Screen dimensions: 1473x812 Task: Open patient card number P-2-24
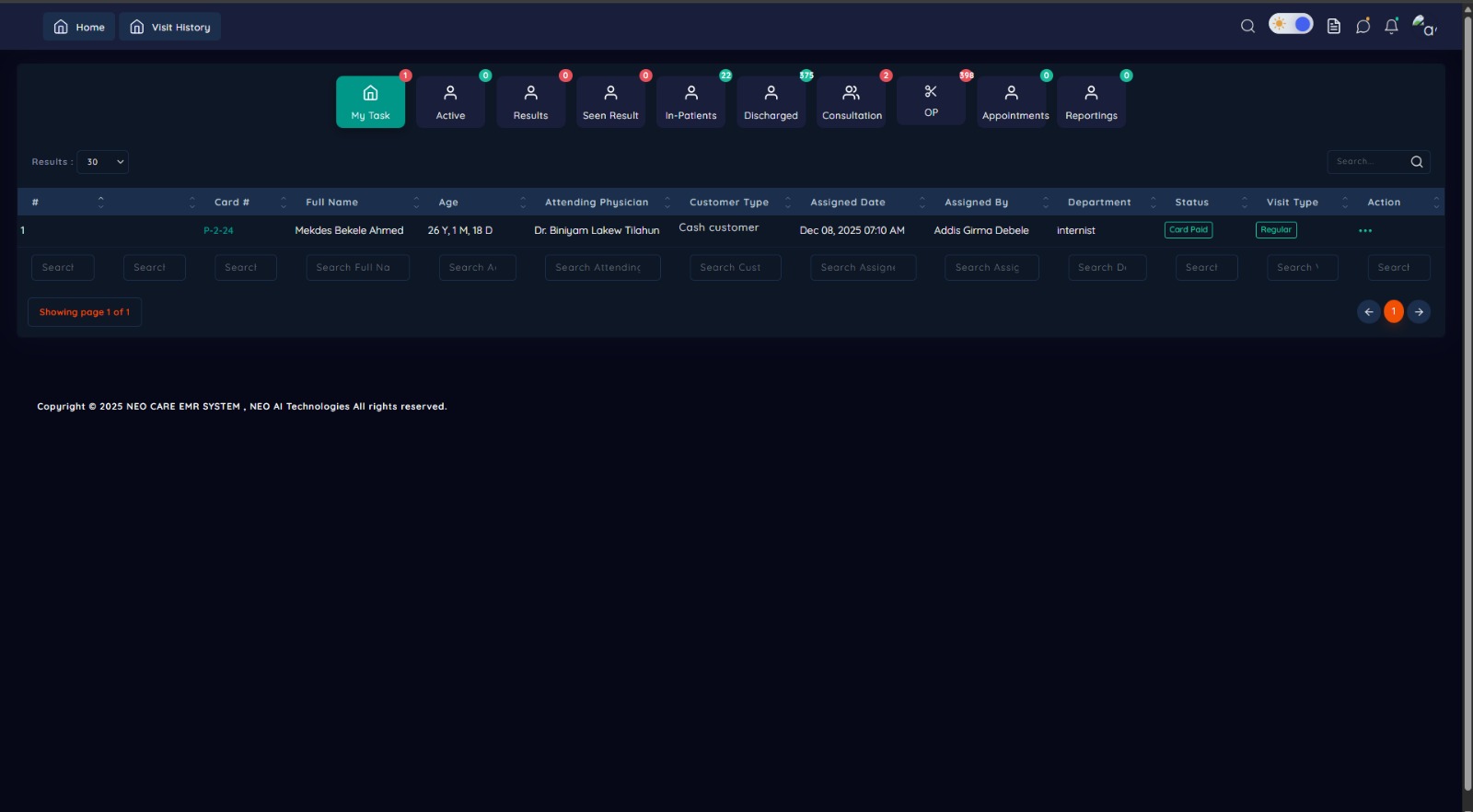click(x=218, y=231)
